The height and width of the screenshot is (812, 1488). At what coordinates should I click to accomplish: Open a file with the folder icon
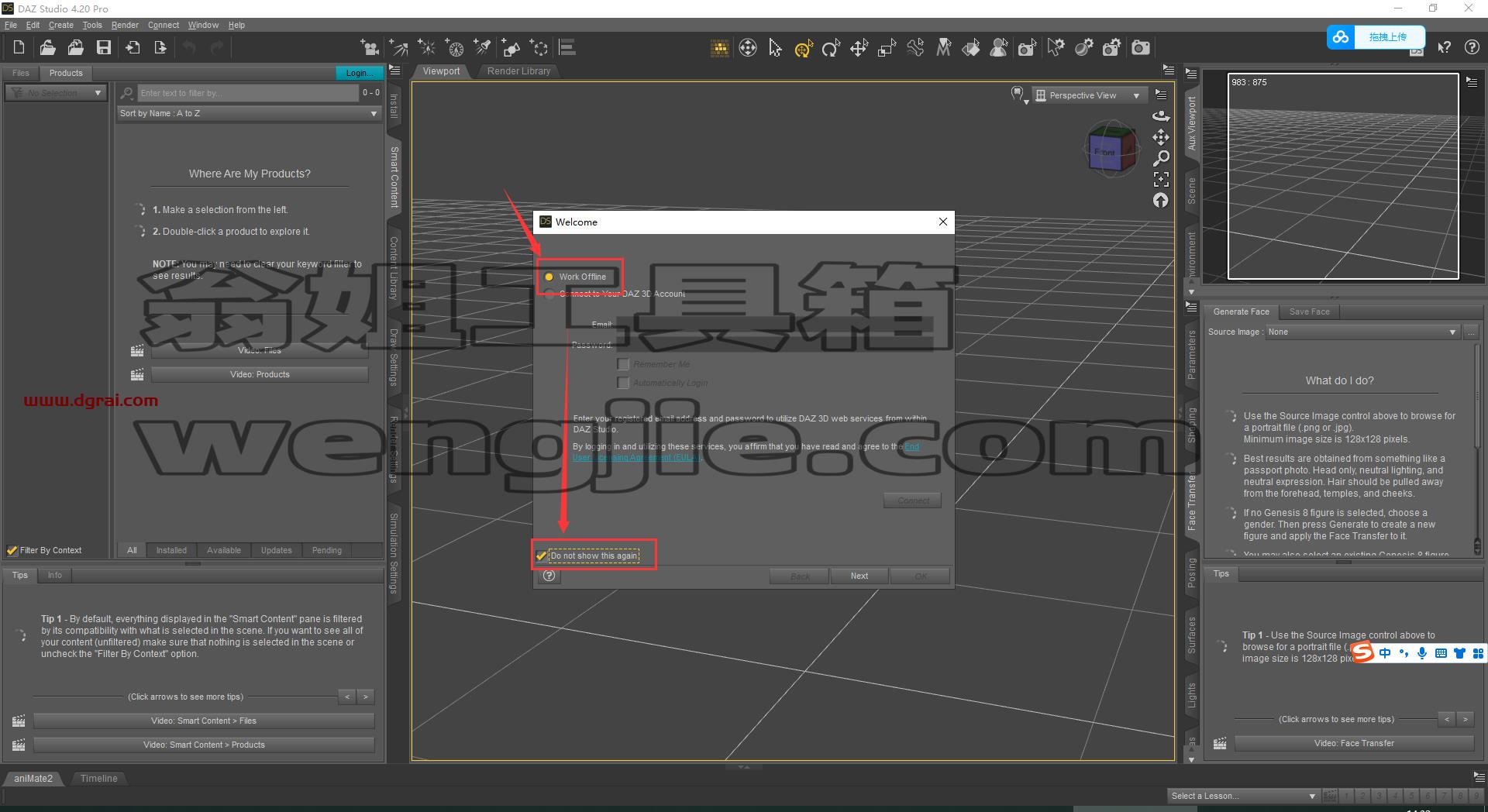coord(47,47)
